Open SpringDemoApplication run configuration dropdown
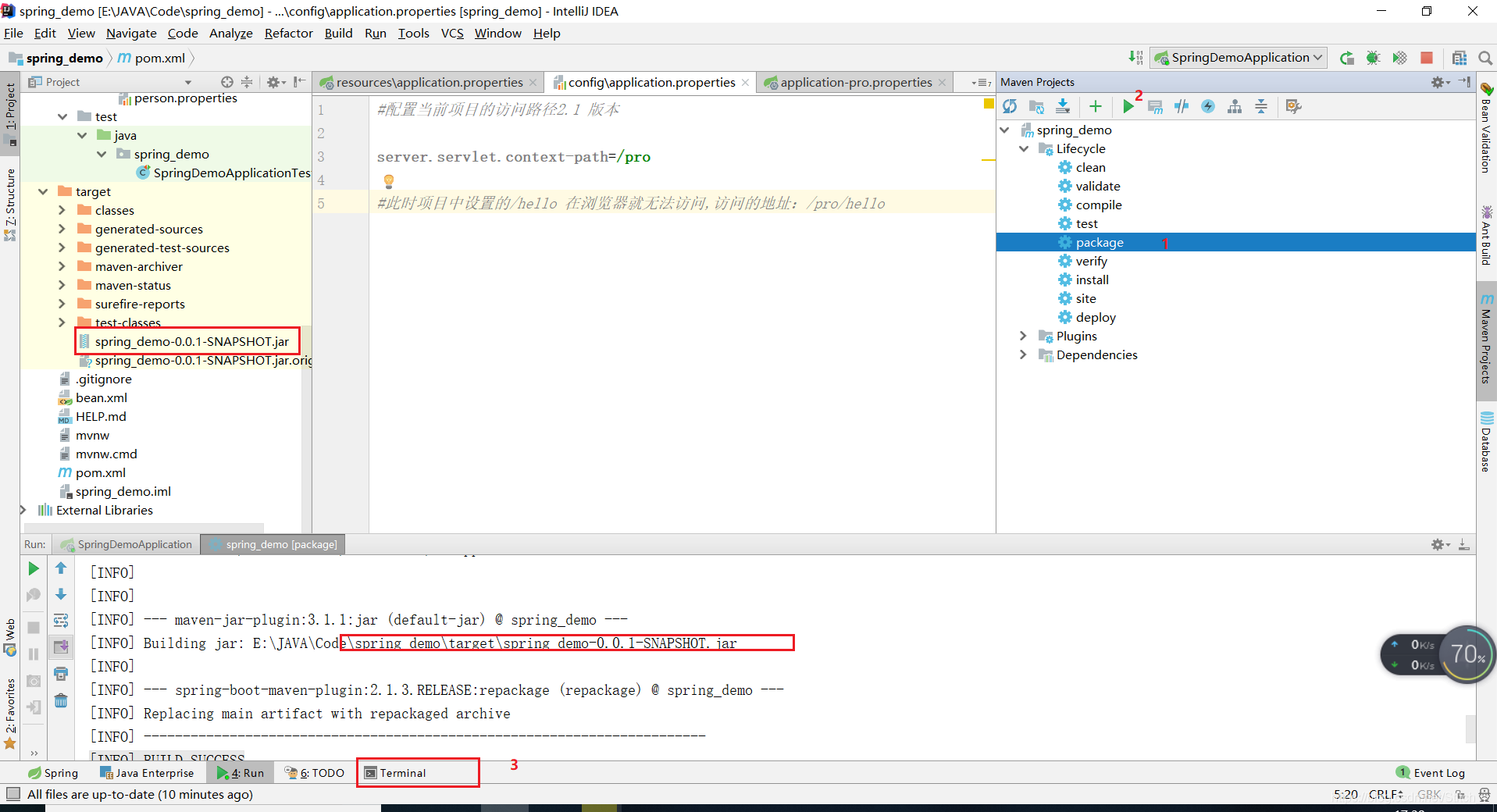Screen dimensions: 1497x812 (1239, 57)
